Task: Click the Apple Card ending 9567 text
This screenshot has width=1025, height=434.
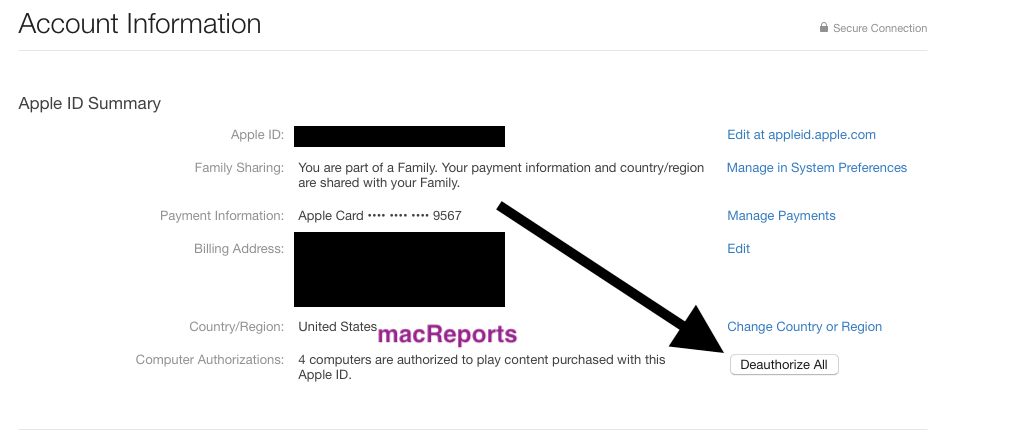Action: pyautogui.click(x=380, y=216)
